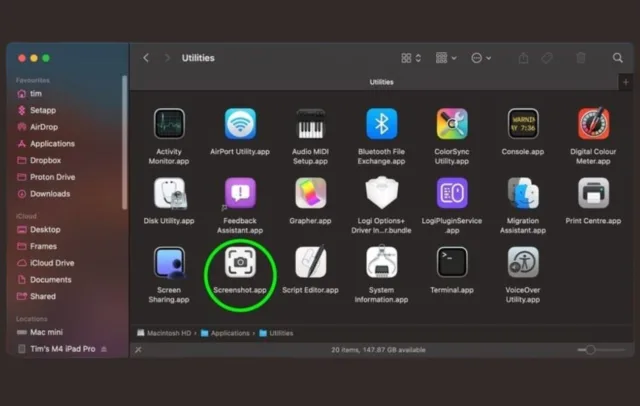Open Documents in sidebar
The width and height of the screenshot is (640, 406).
click(x=50, y=280)
